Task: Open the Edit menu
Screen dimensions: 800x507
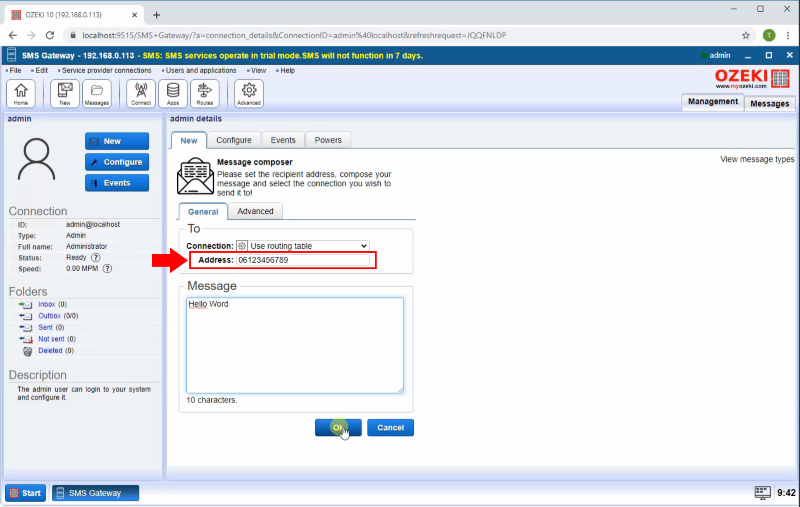Action: point(40,70)
